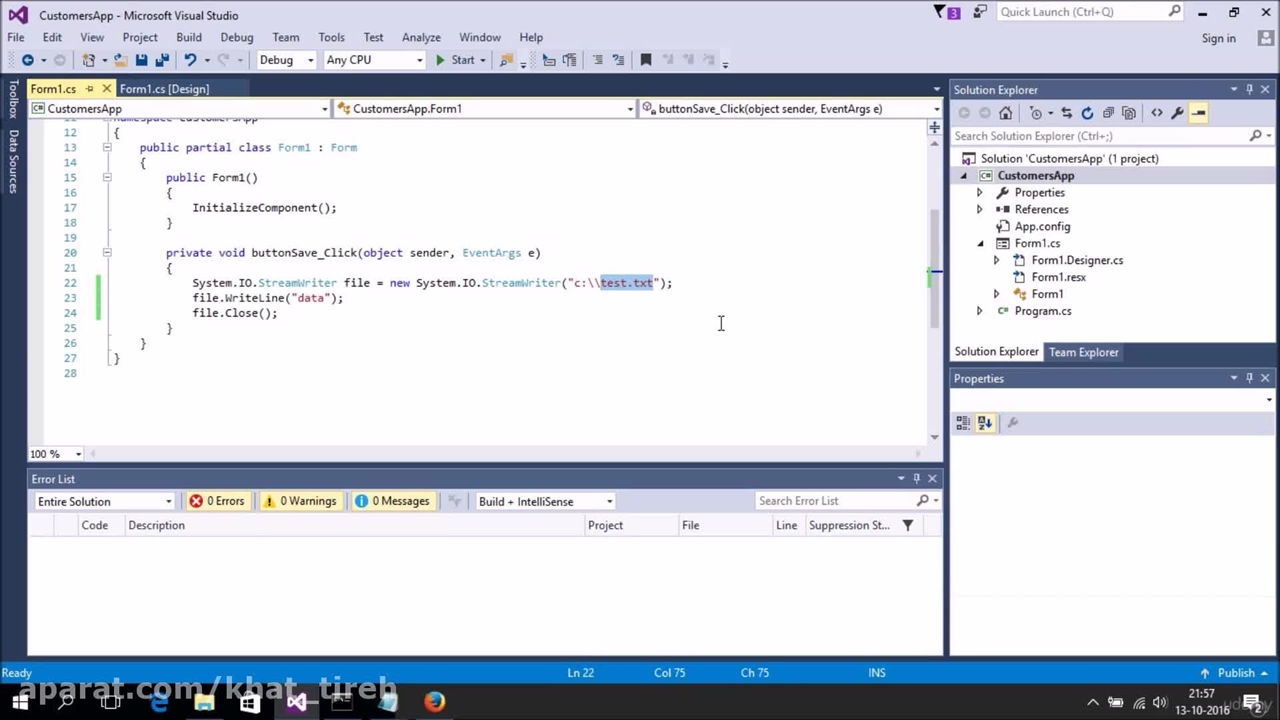Open the Build + IntelliSense dropdown
This screenshot has height=720, width=1280.
tap(608, 501)
